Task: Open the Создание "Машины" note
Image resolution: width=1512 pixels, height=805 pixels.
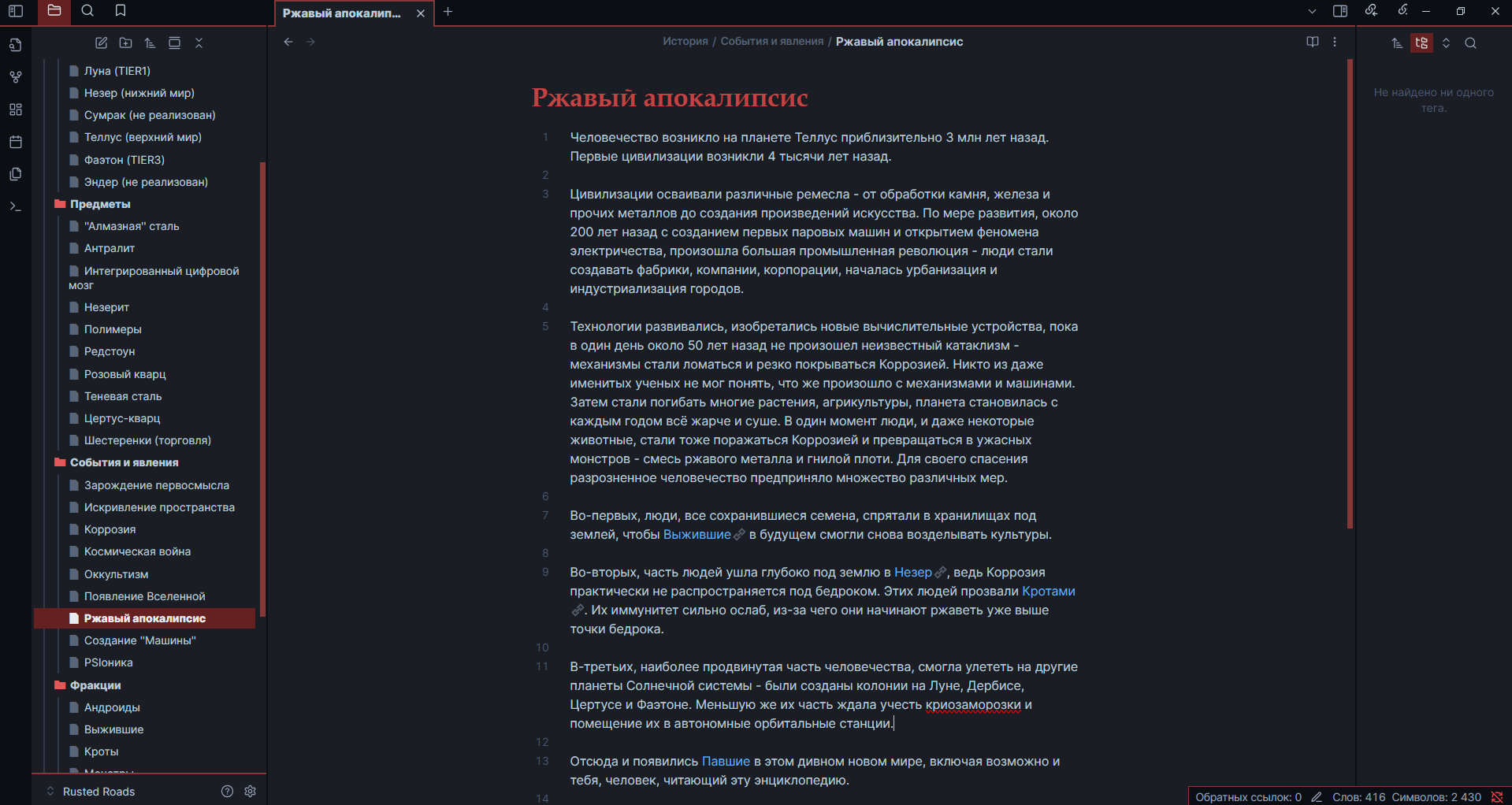Action: tap(140, 640)
